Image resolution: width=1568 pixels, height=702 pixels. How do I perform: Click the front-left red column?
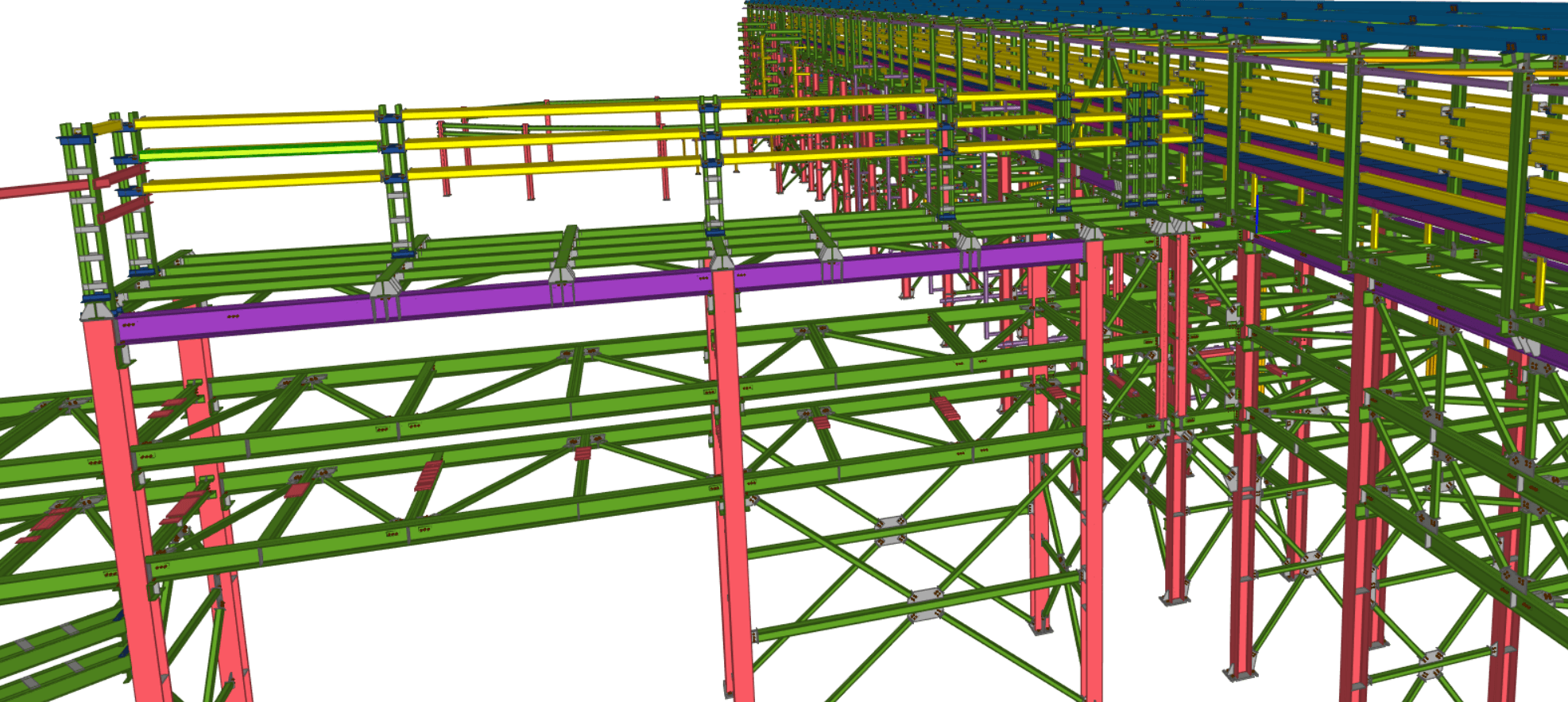[x=127, y=509]
